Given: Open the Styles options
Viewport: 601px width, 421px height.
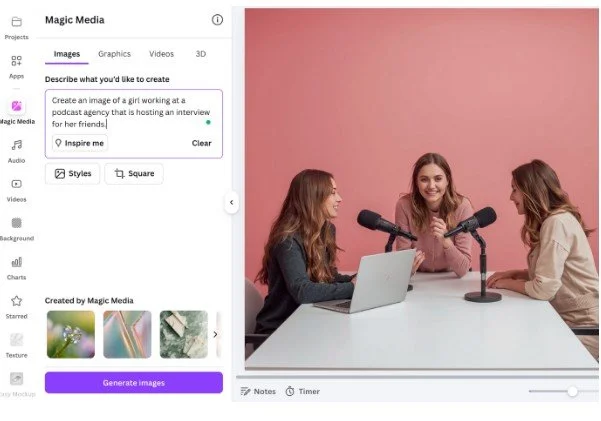Looking at the screenshot, I should click(72, 174).
